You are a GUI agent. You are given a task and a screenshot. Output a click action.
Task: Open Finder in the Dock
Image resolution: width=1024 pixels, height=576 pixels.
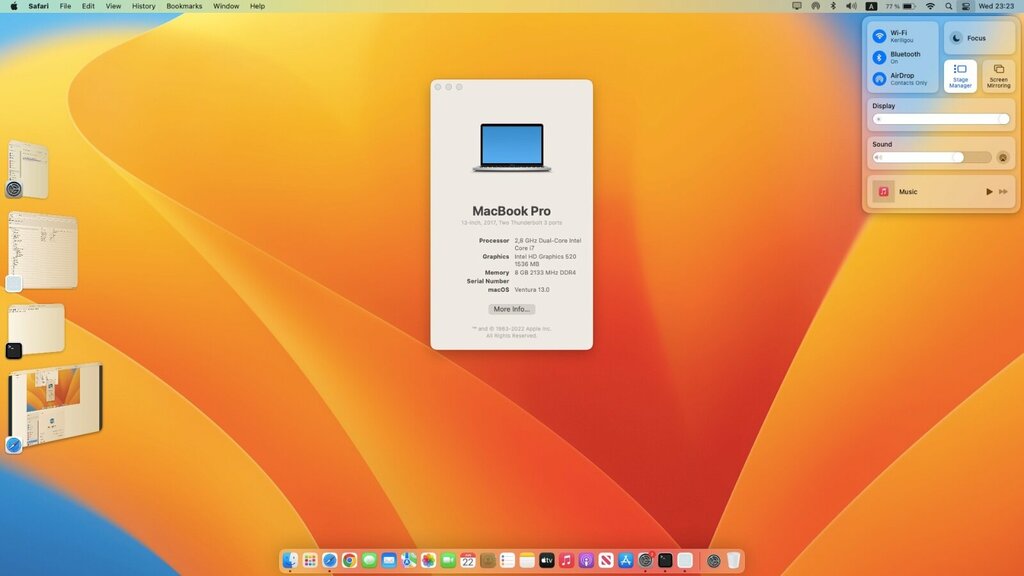290,561
